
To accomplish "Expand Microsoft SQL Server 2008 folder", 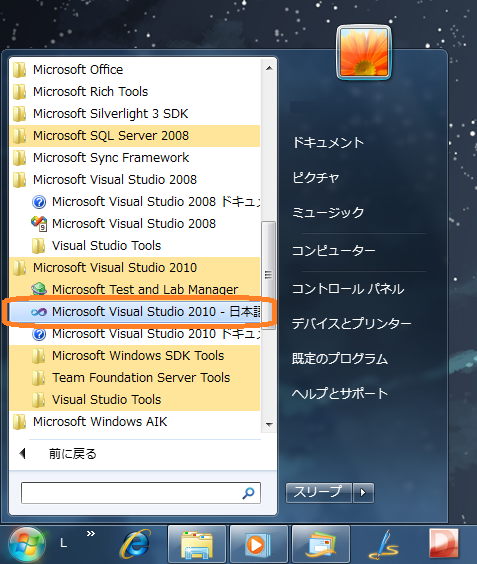I will point(135,136).
